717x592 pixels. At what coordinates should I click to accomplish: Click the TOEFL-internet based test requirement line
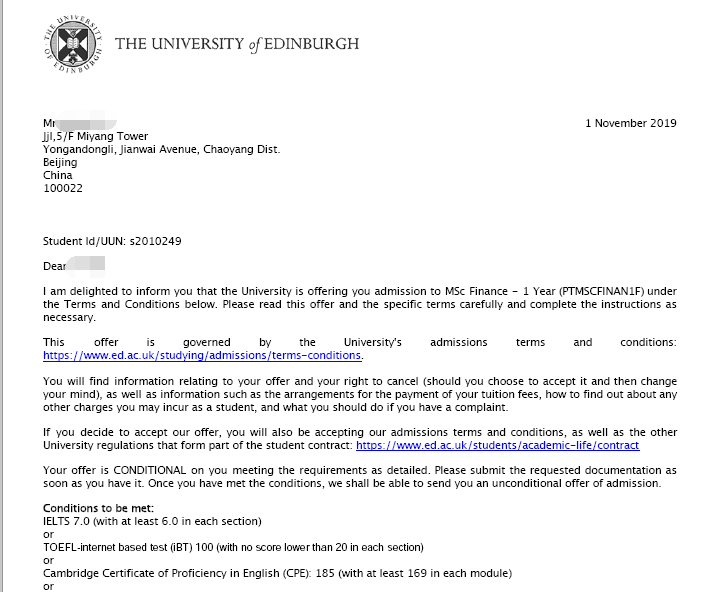click(219, 548)
